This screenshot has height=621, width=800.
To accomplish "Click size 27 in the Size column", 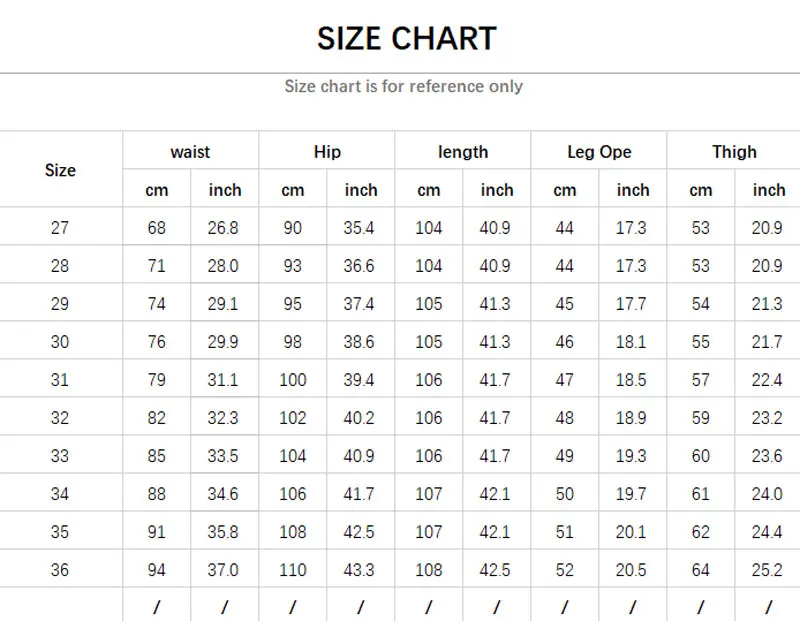I will 60,228.
